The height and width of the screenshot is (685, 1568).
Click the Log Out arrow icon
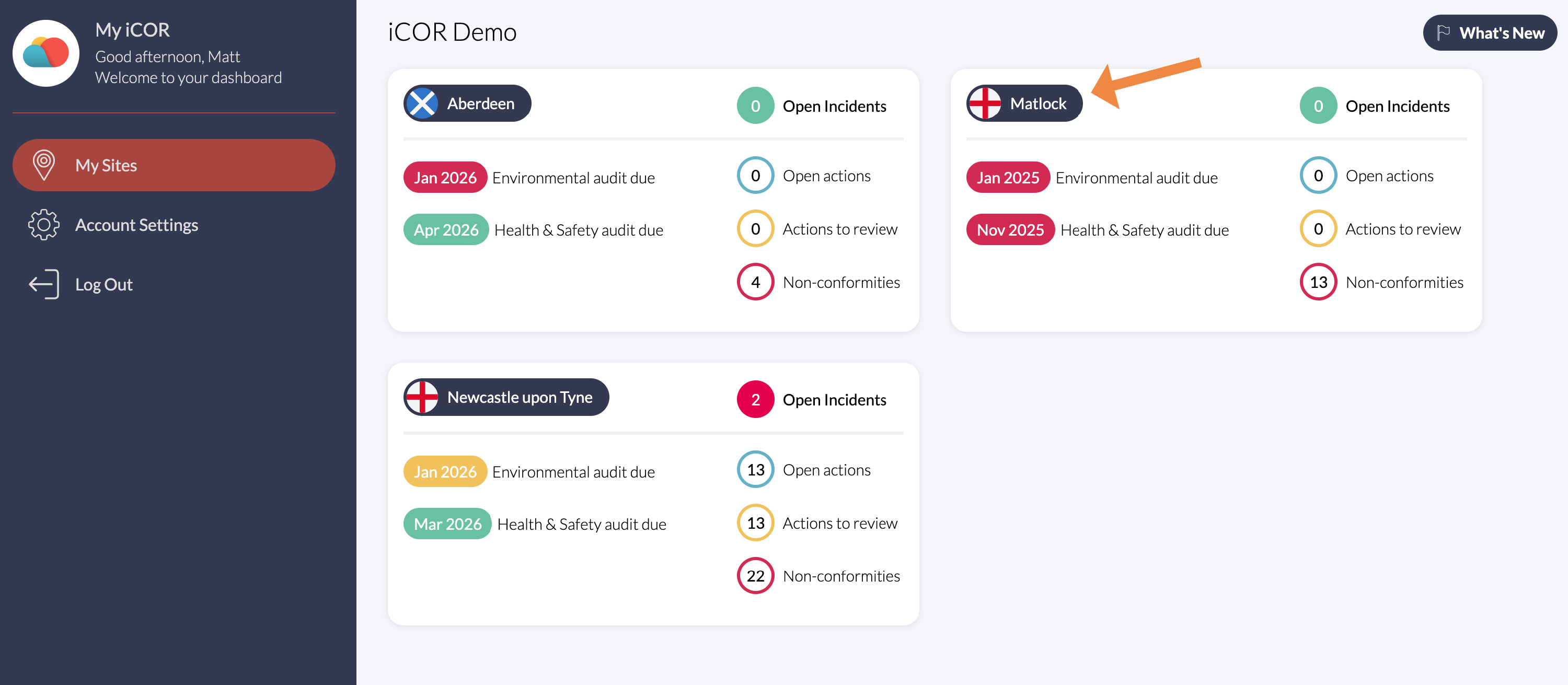pos(44,284)
